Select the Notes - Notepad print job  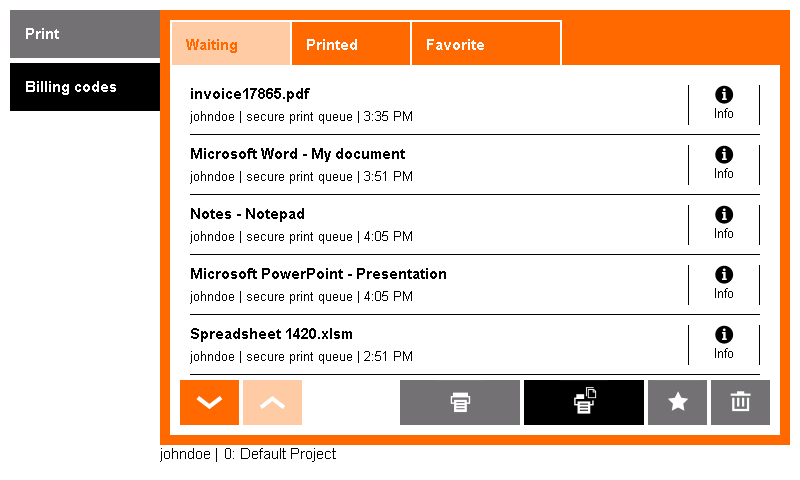click(439, 225)
